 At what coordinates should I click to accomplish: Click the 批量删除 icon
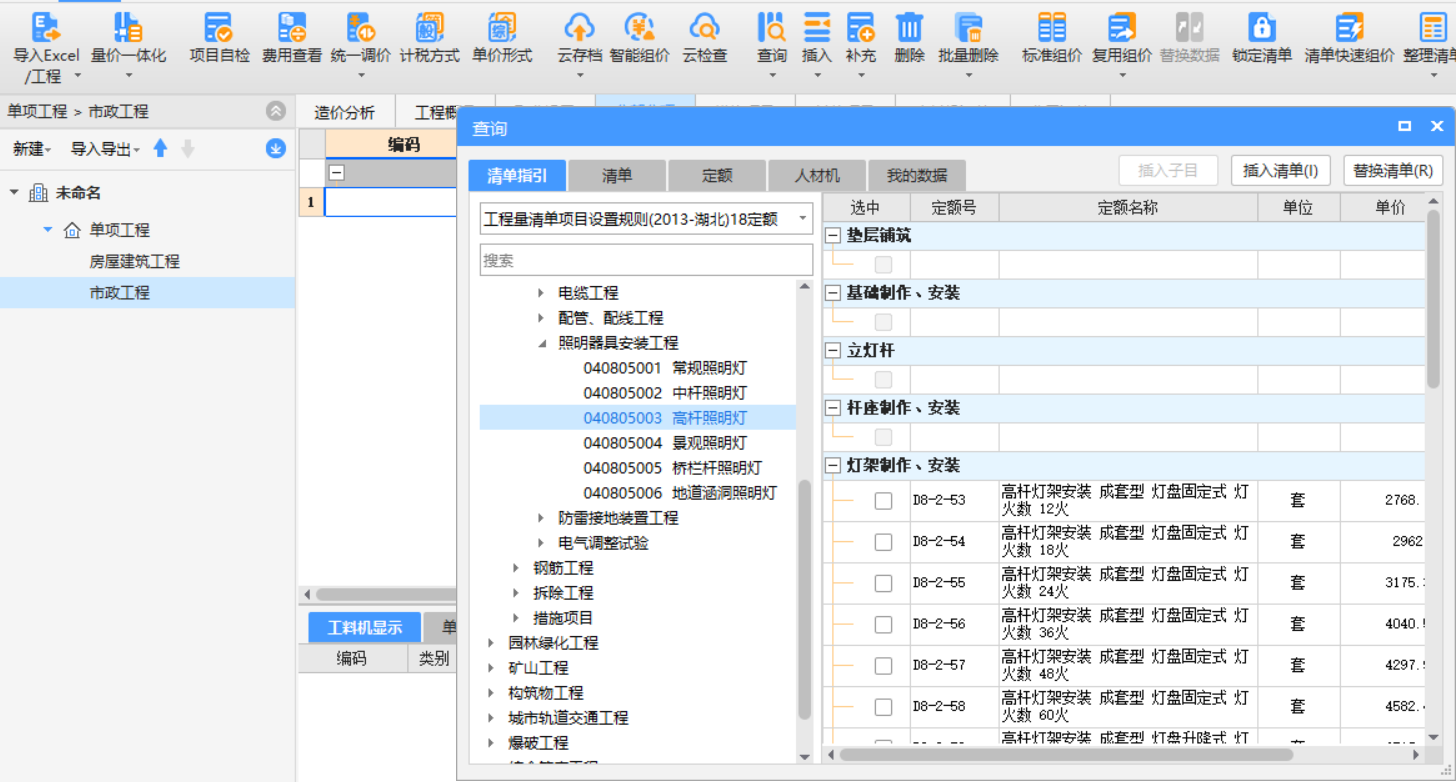click(x=968, y=27)
